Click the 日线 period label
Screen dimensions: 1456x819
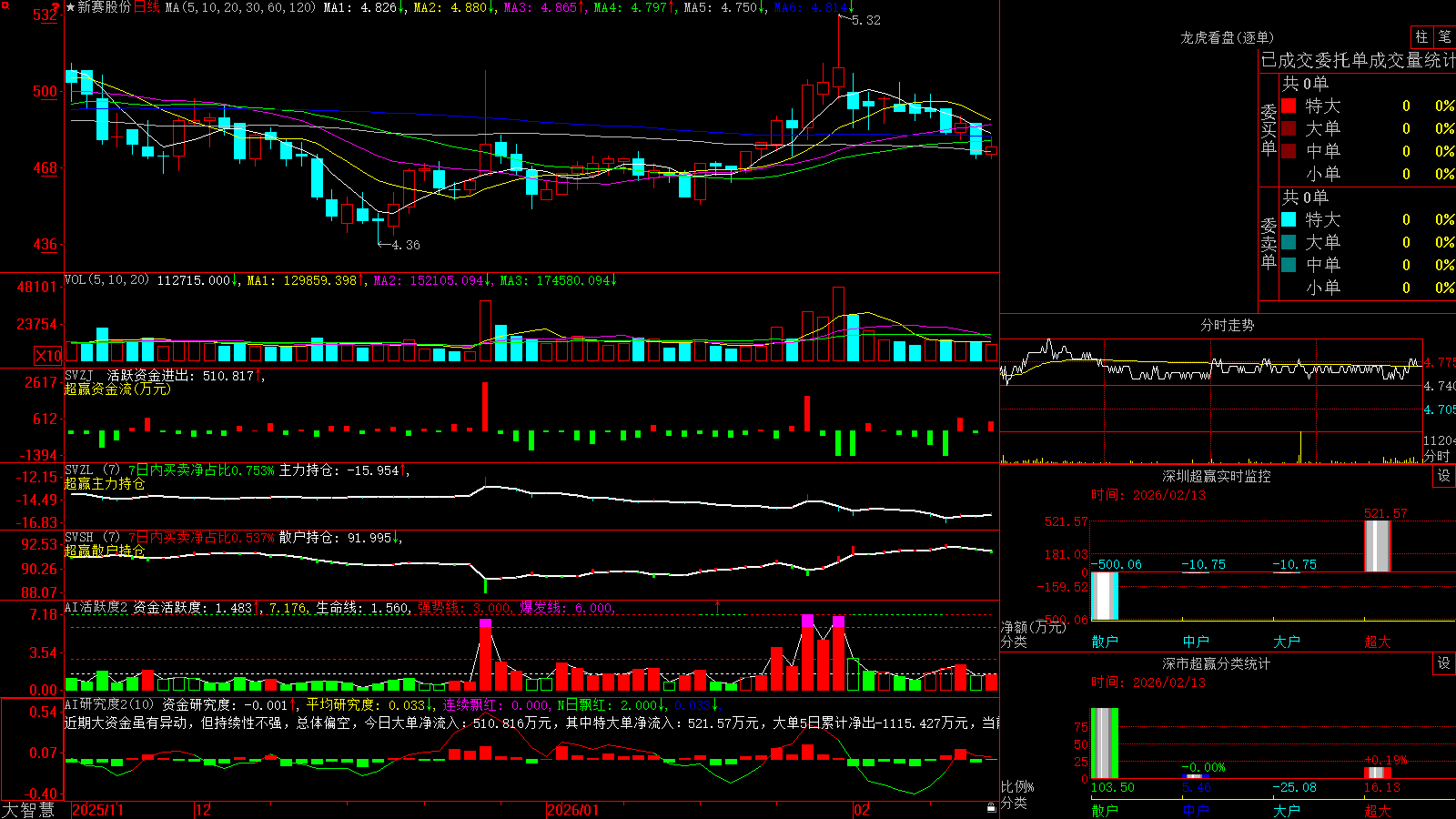147,7
